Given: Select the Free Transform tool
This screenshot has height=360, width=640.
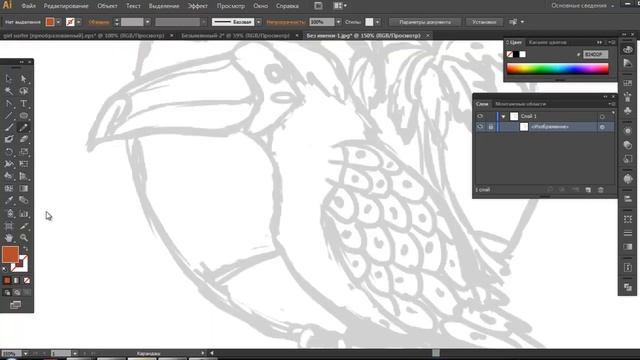Looking at the screenshot, I should [x=24, y=164].
